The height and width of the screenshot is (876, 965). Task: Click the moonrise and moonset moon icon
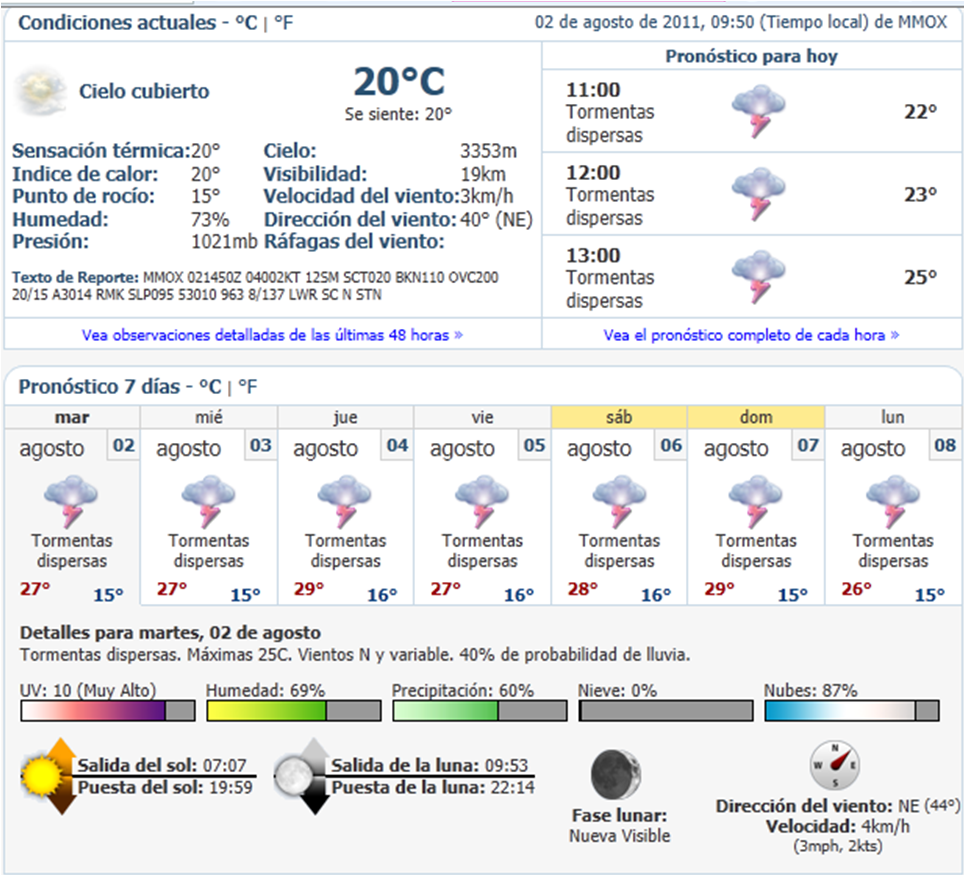tap(300, 776)
